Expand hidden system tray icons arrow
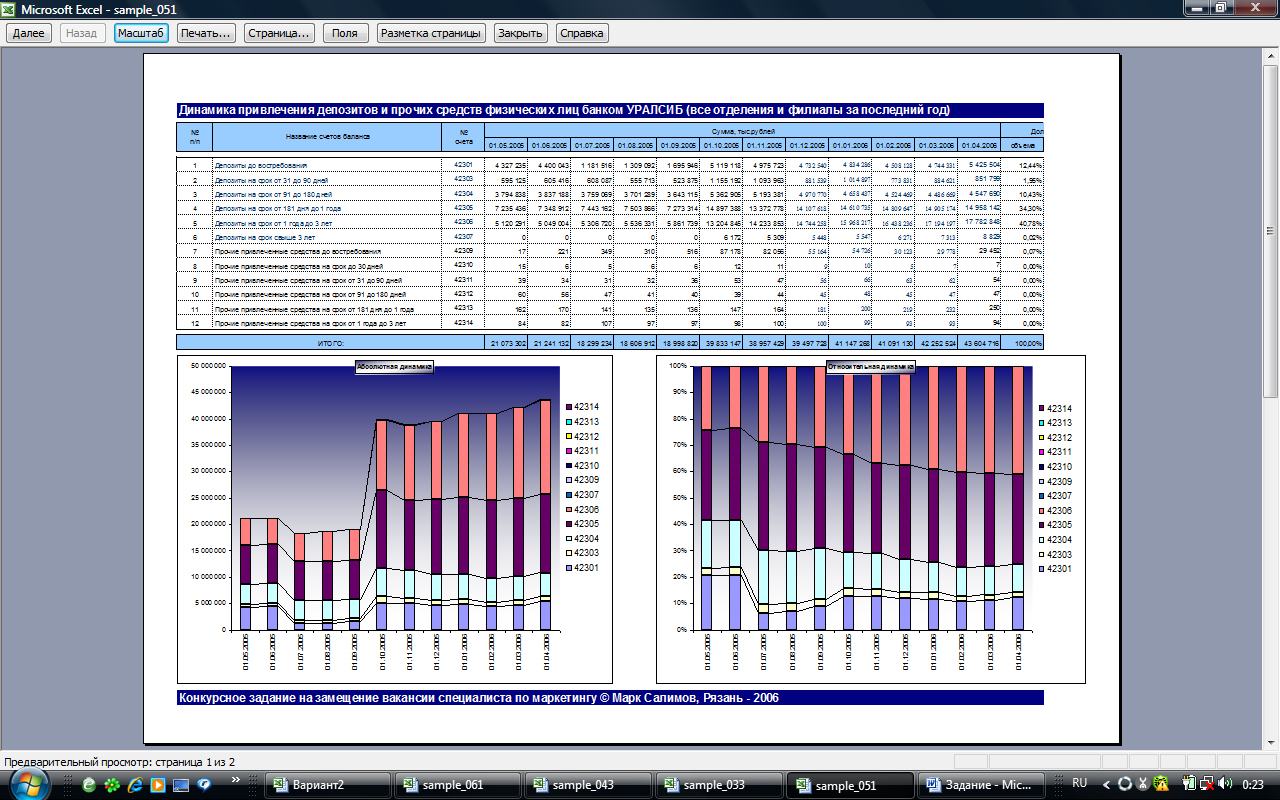The height and width of the screenshot is (800, 1280). [1104, 785]
